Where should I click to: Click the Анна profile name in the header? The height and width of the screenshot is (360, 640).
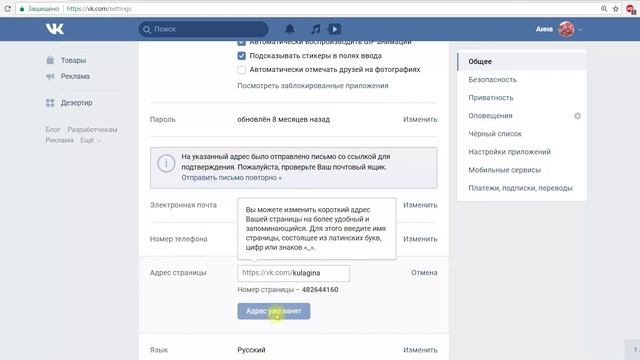(x=544, y=29)
